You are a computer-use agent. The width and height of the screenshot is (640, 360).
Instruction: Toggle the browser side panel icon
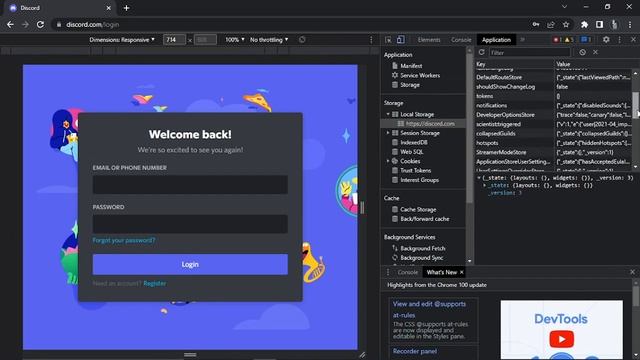tap(599, 24)
